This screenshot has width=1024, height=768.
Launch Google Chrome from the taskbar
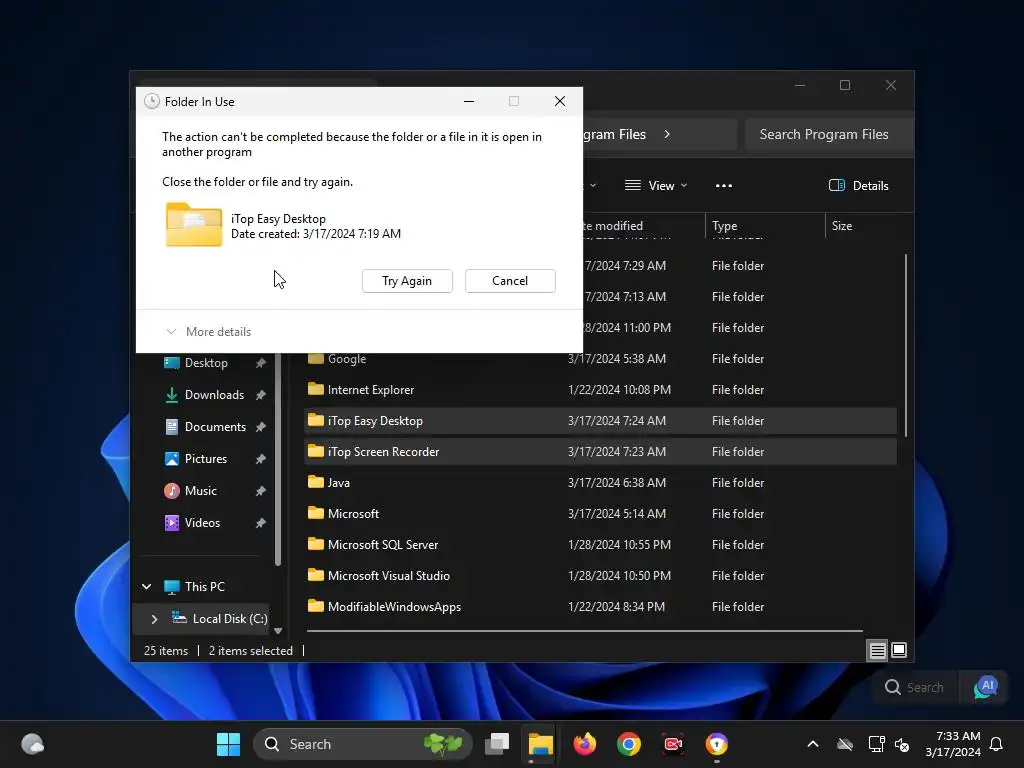628,744
